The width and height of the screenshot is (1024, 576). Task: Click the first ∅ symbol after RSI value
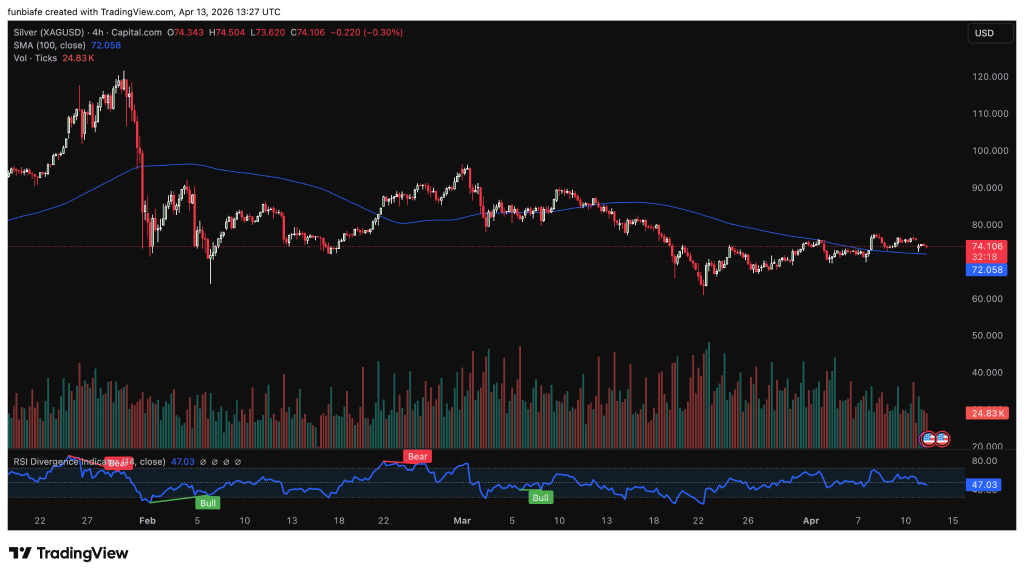203,462
